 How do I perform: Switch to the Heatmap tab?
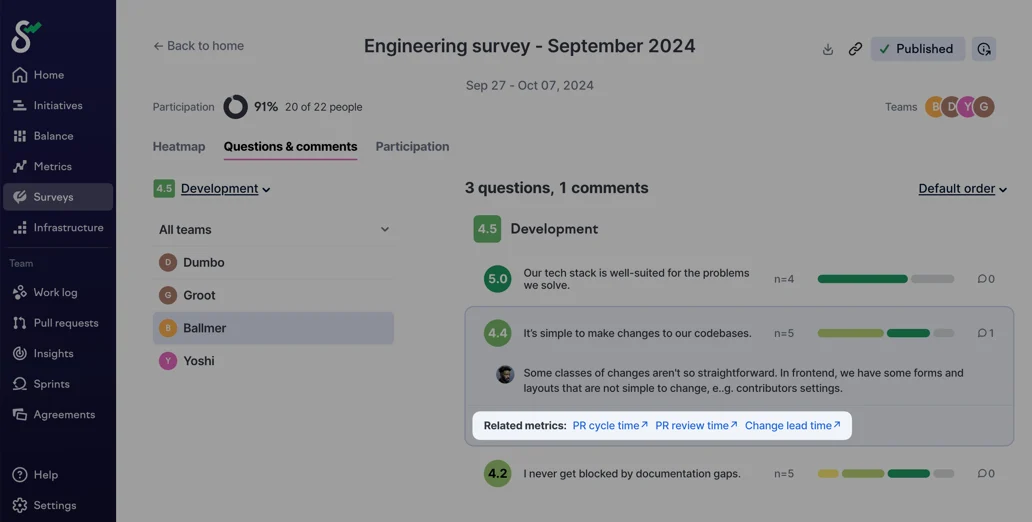pyautogui.click(x=179, y=147)
